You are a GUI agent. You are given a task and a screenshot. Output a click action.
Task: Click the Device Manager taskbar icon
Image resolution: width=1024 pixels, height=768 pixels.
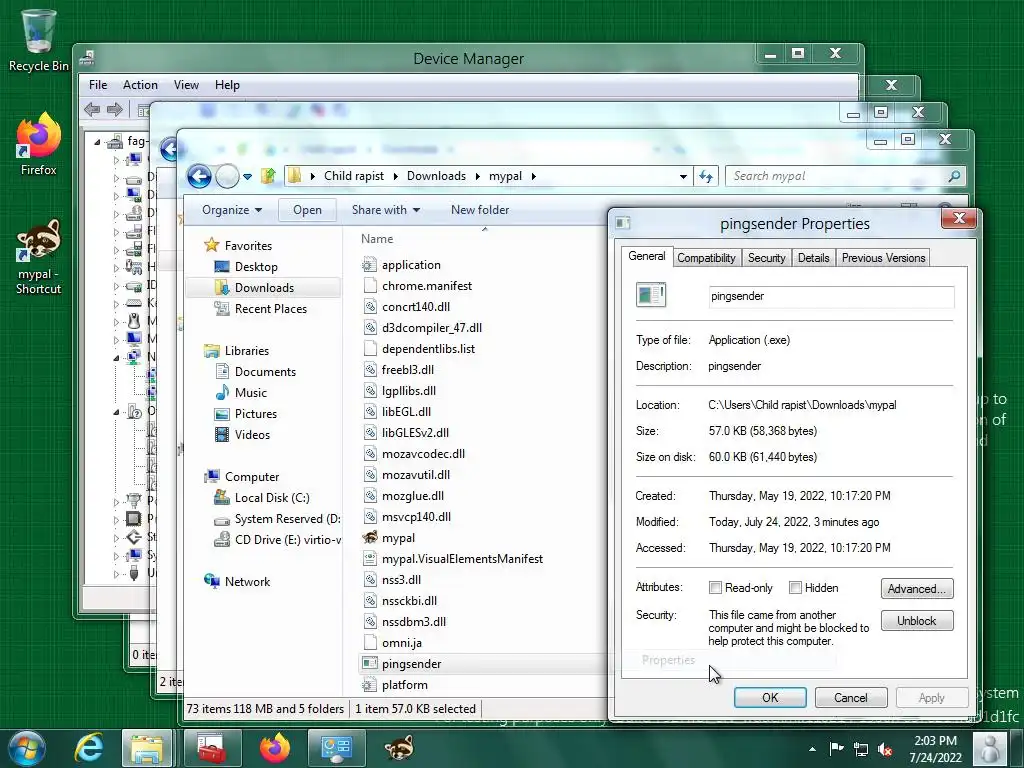tap(336, 748)
